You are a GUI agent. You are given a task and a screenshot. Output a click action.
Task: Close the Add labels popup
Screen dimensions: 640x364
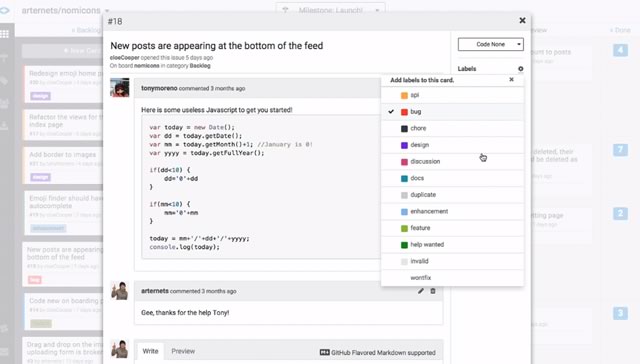point(511,80)
